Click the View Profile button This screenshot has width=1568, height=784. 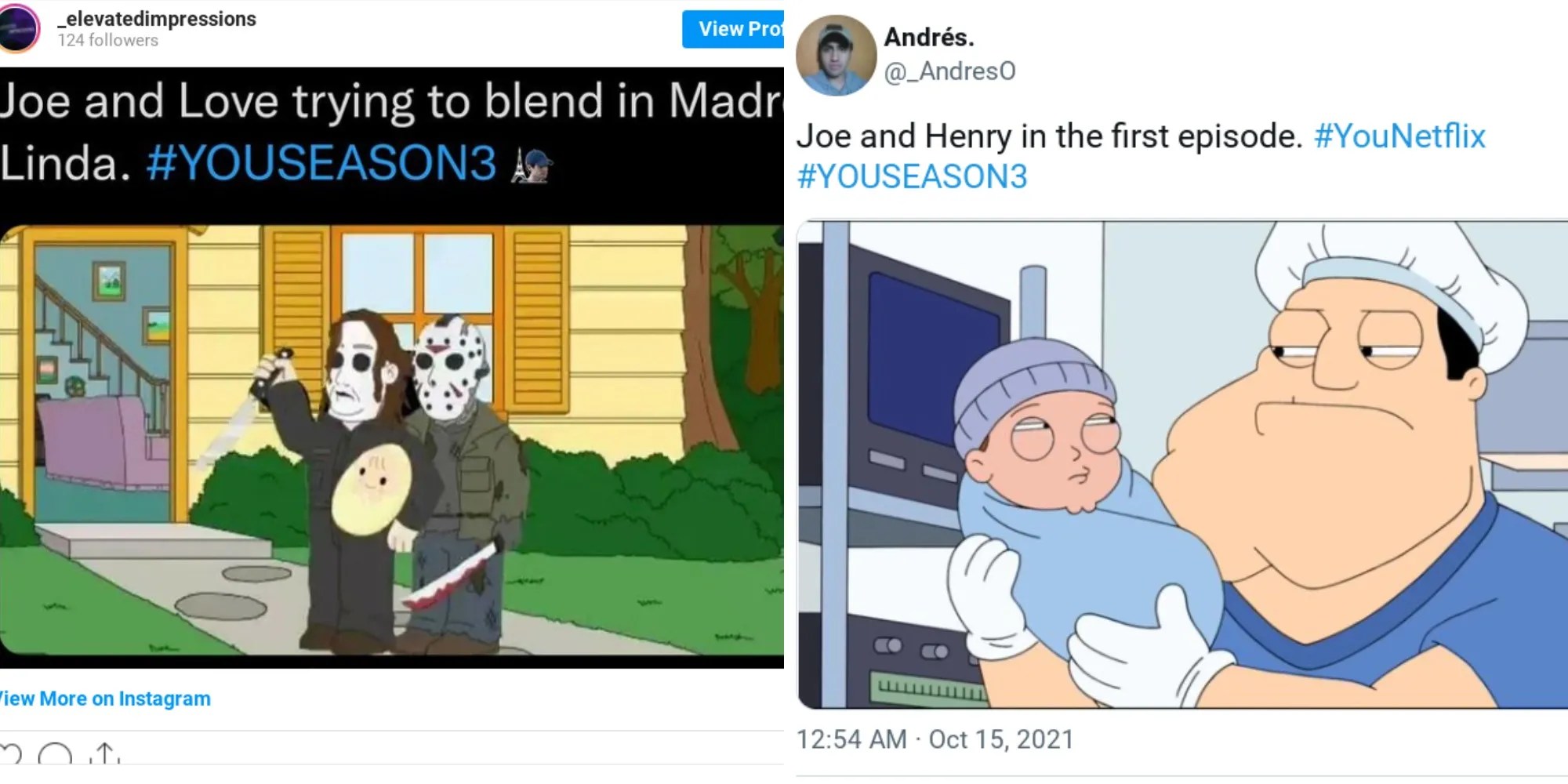[733, 29]
